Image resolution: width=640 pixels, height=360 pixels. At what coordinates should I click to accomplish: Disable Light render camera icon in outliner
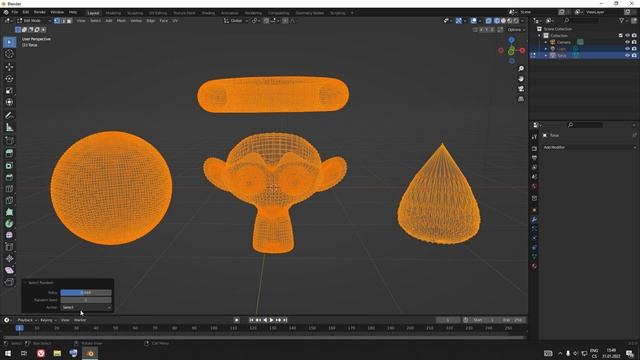634,49
